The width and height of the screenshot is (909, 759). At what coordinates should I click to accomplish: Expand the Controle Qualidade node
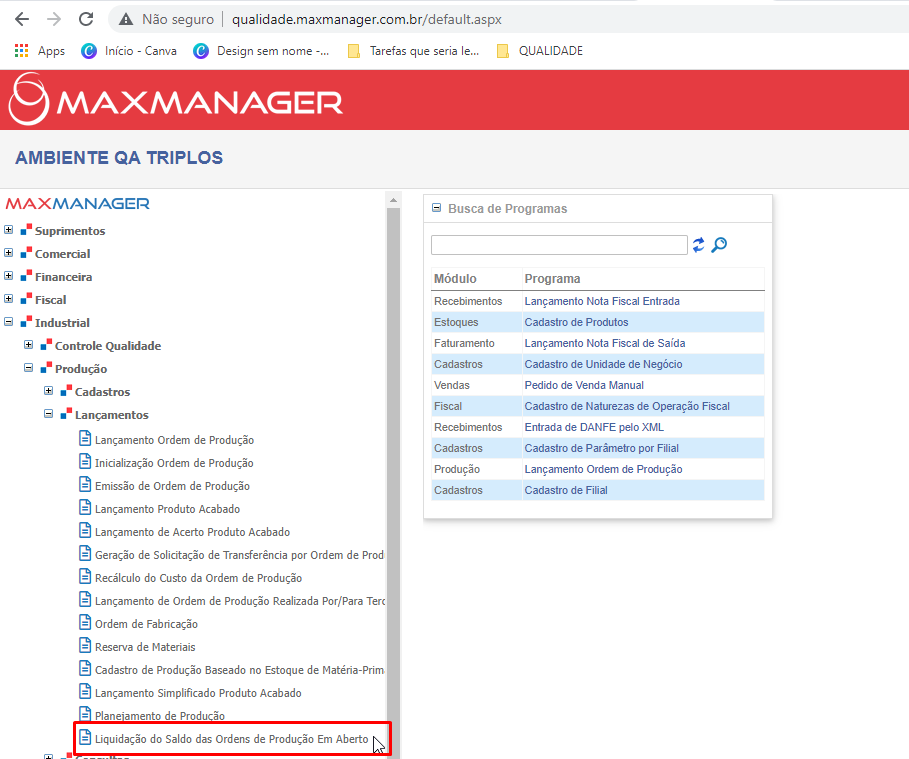click(28, 345)
